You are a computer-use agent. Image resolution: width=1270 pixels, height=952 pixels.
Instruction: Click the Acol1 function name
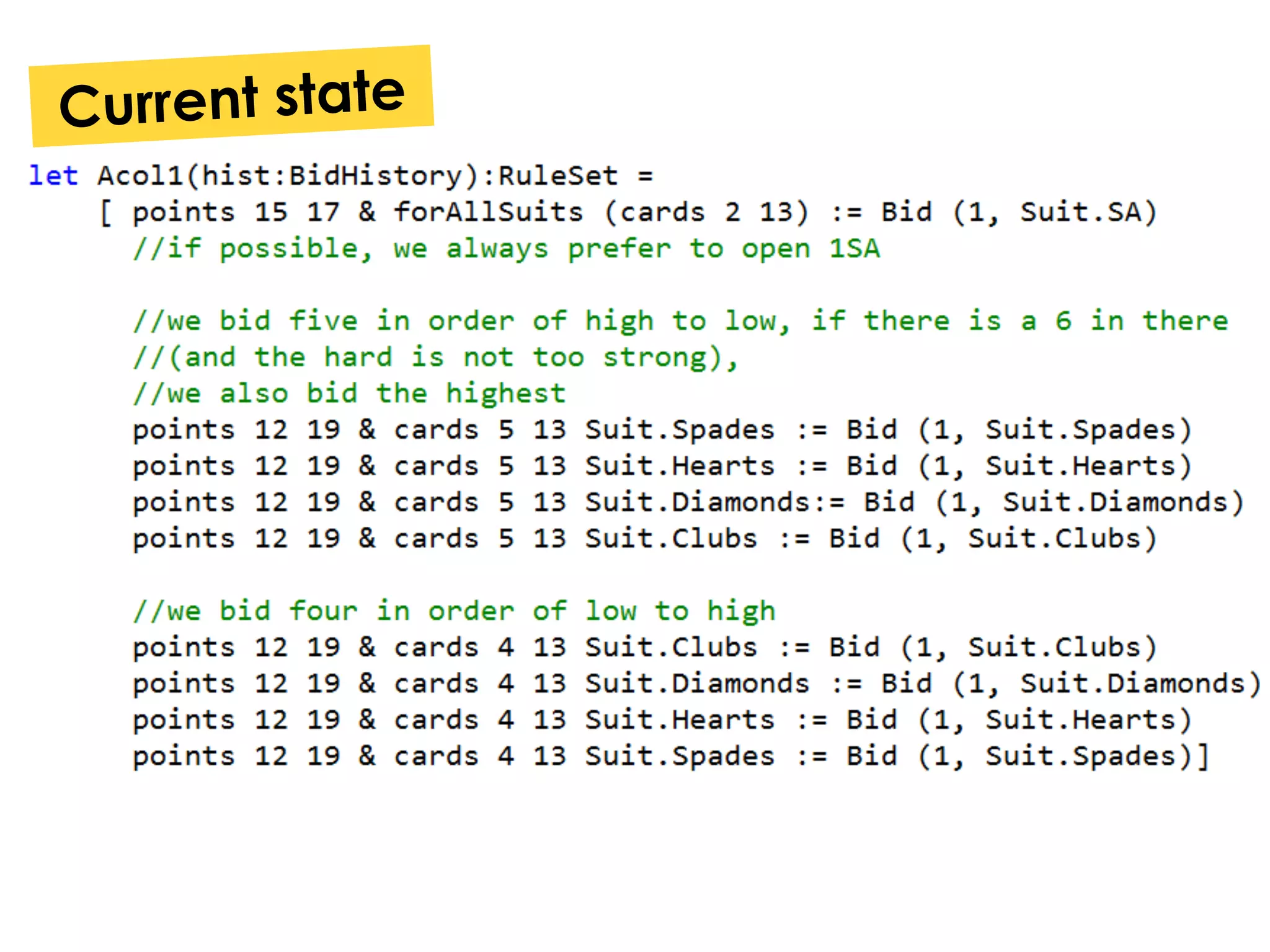point(140,176)
